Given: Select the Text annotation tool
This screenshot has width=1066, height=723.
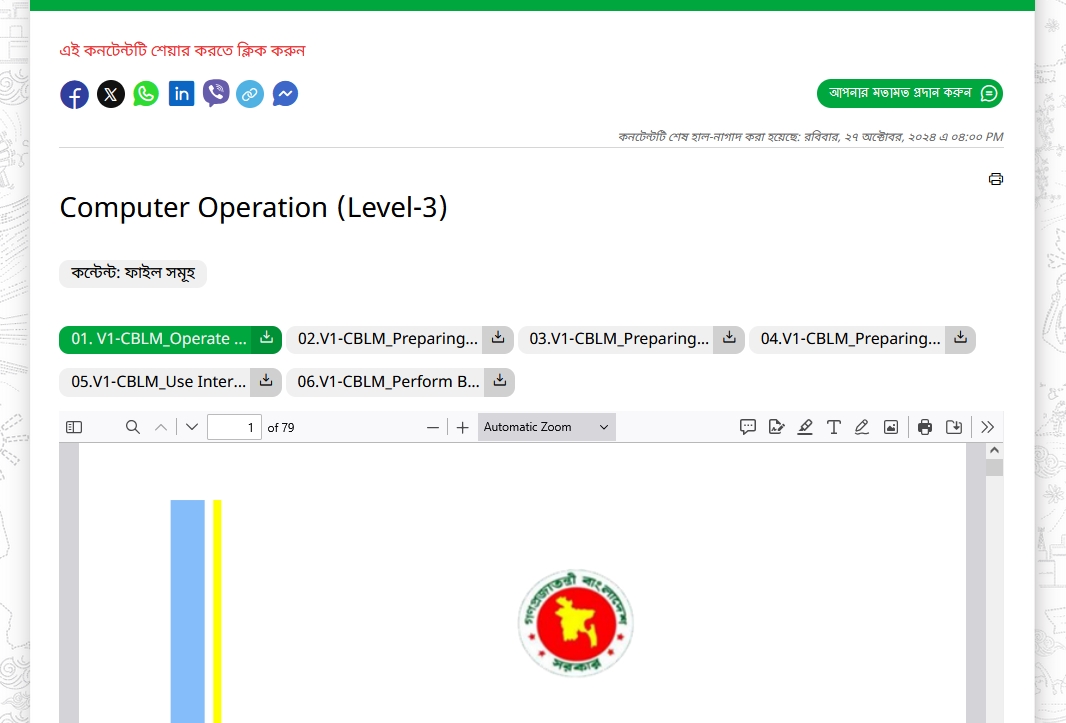Looking at the screenshot, I should pyautogui.click(x=833, y=427).
